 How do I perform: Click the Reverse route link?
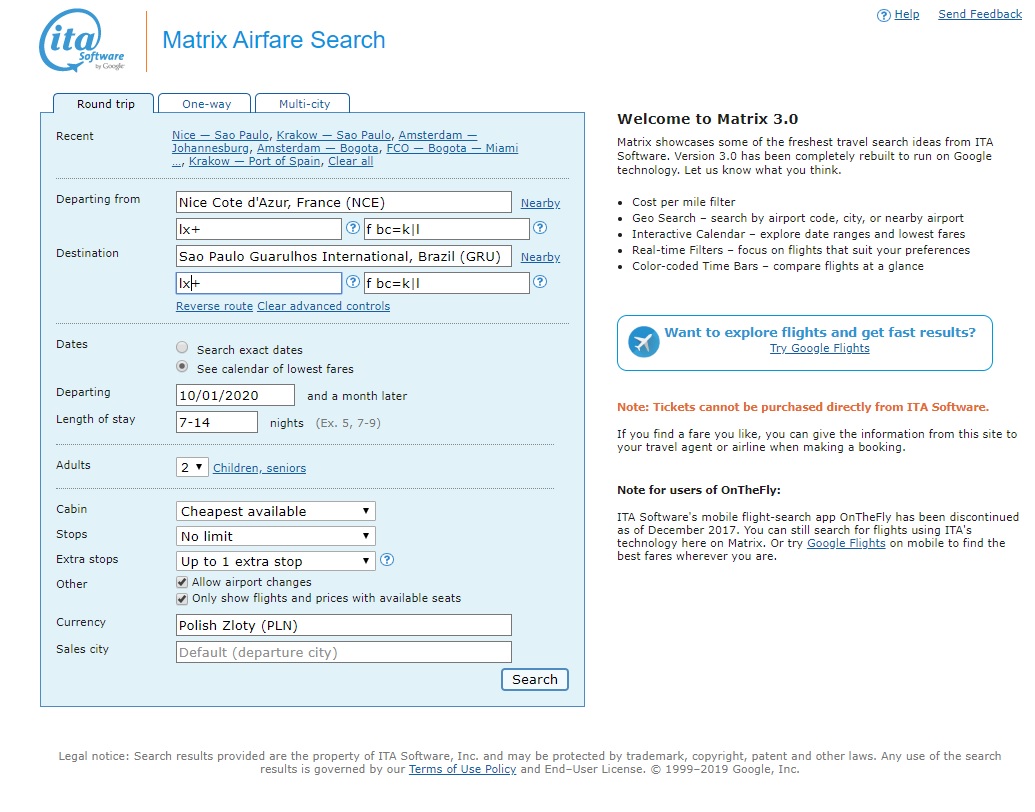coord(214,306)
